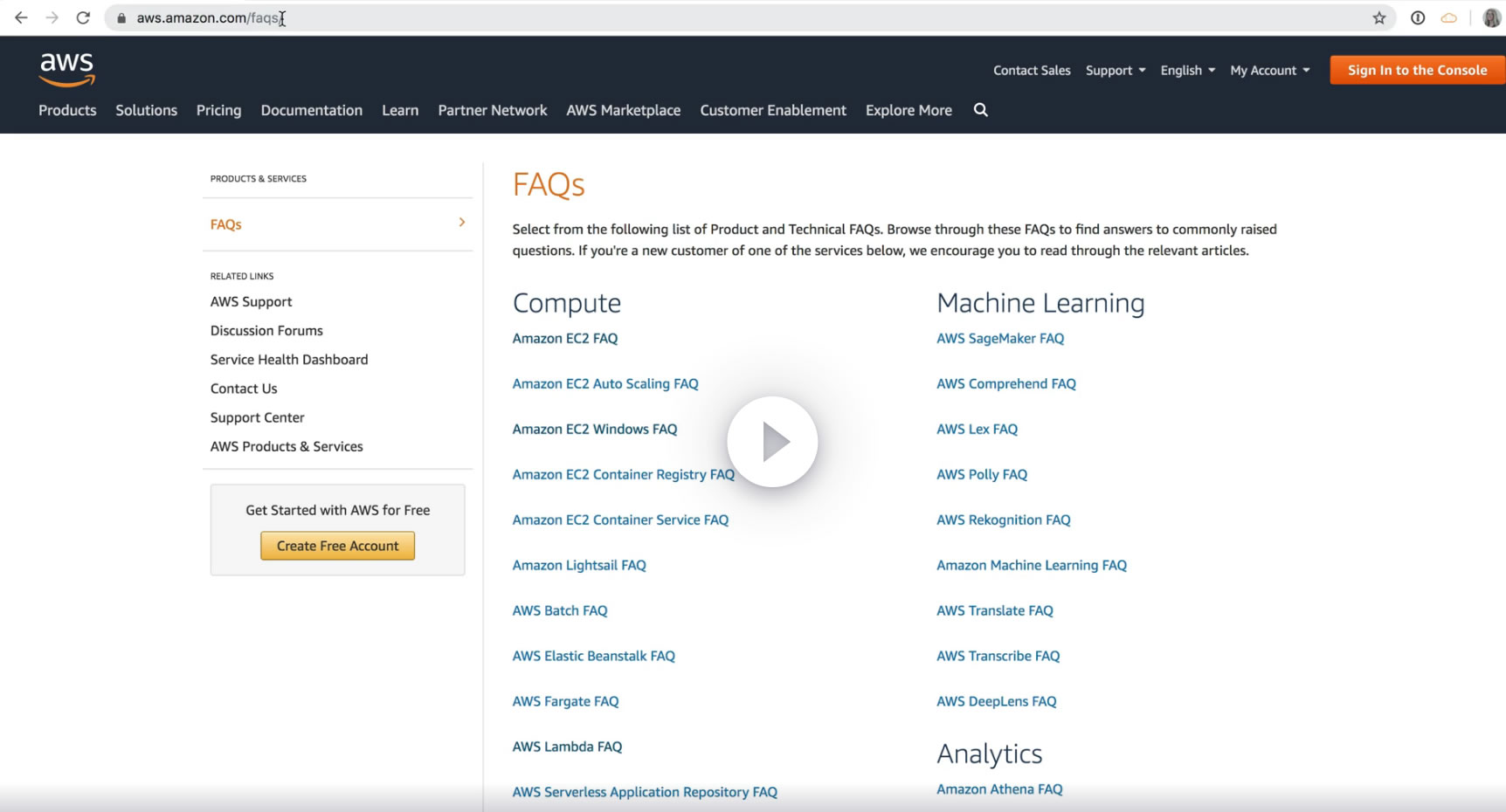Screen dimensions: 1506x812
Task: Go to AWS home via the logo
Action: (67, 70)
